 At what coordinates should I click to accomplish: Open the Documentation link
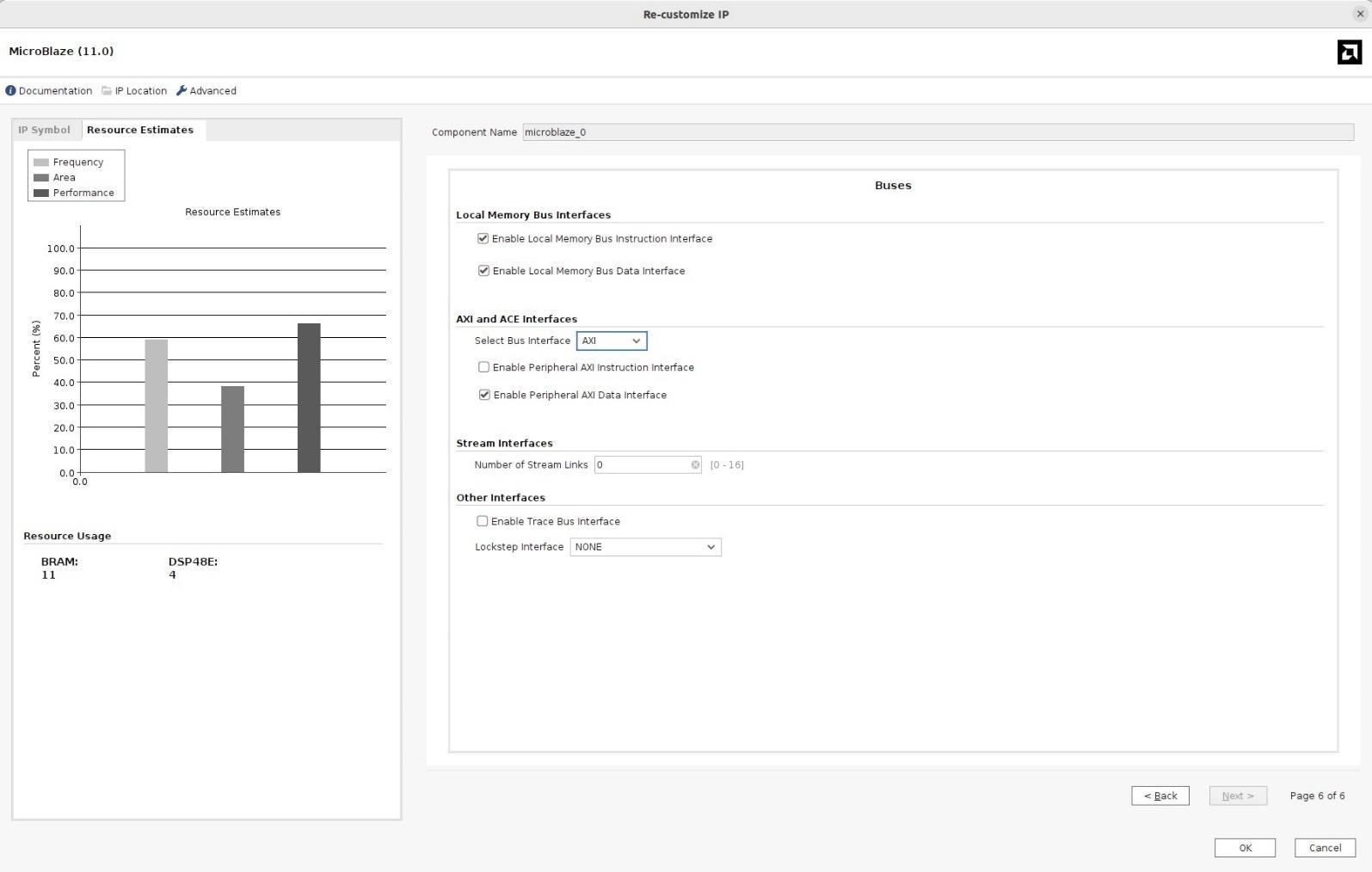coord(55,90)
